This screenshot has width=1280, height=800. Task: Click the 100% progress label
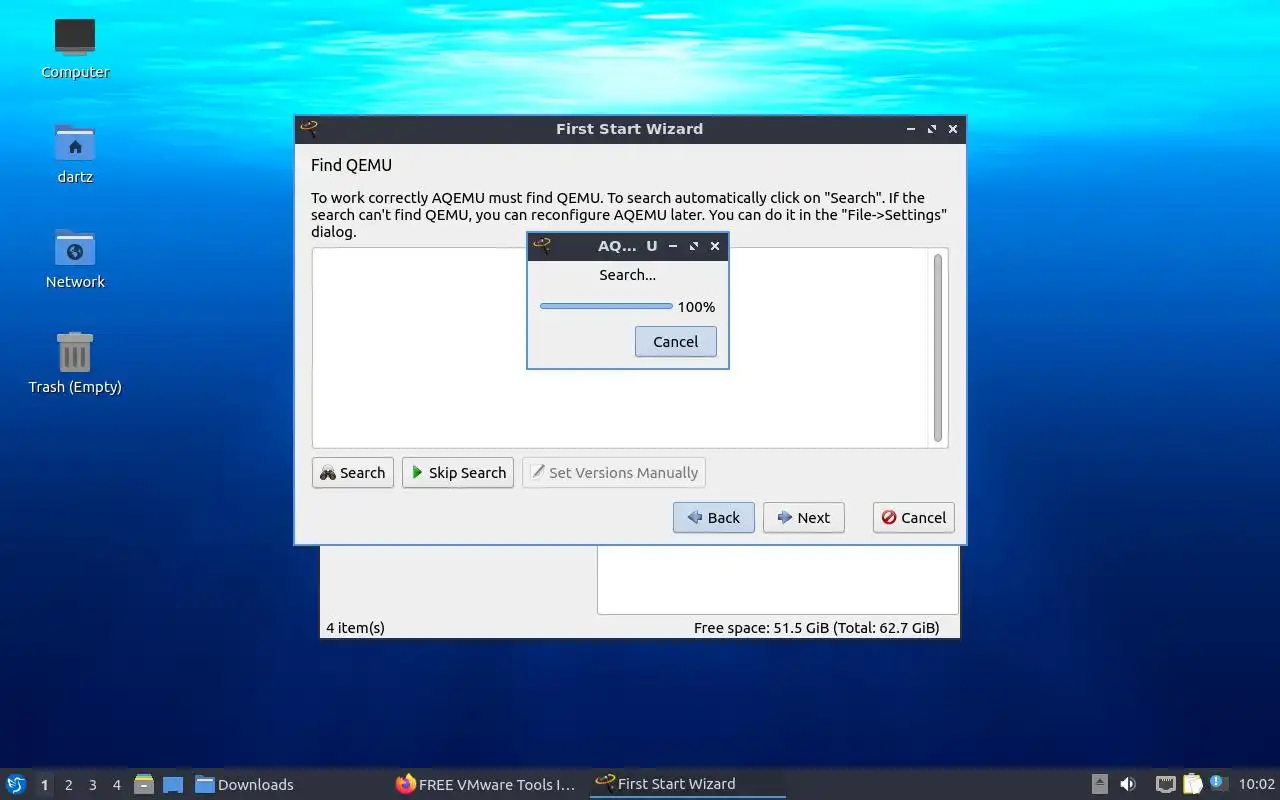tap(696, 307)
